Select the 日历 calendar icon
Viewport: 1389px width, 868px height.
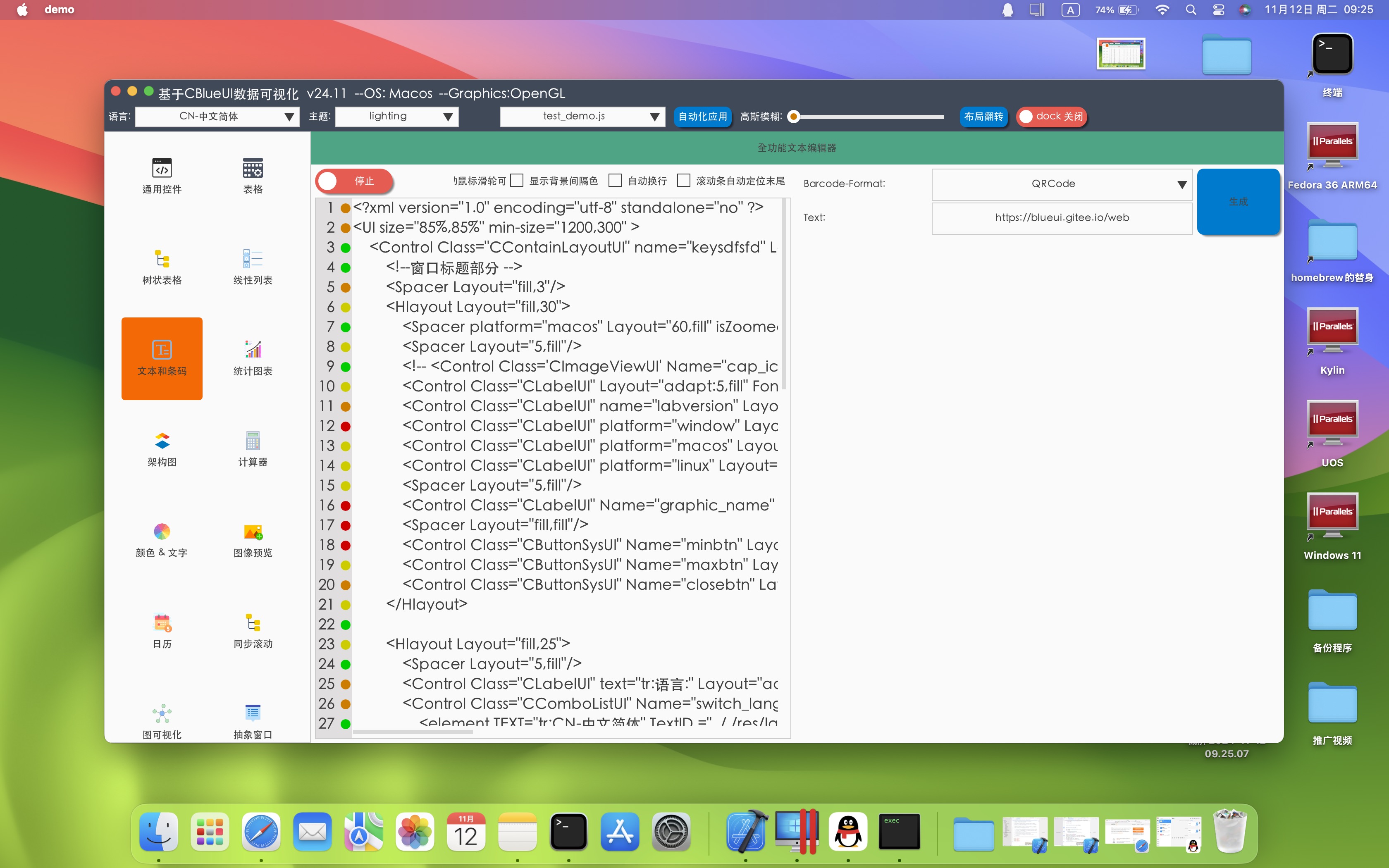coord(162,623)
